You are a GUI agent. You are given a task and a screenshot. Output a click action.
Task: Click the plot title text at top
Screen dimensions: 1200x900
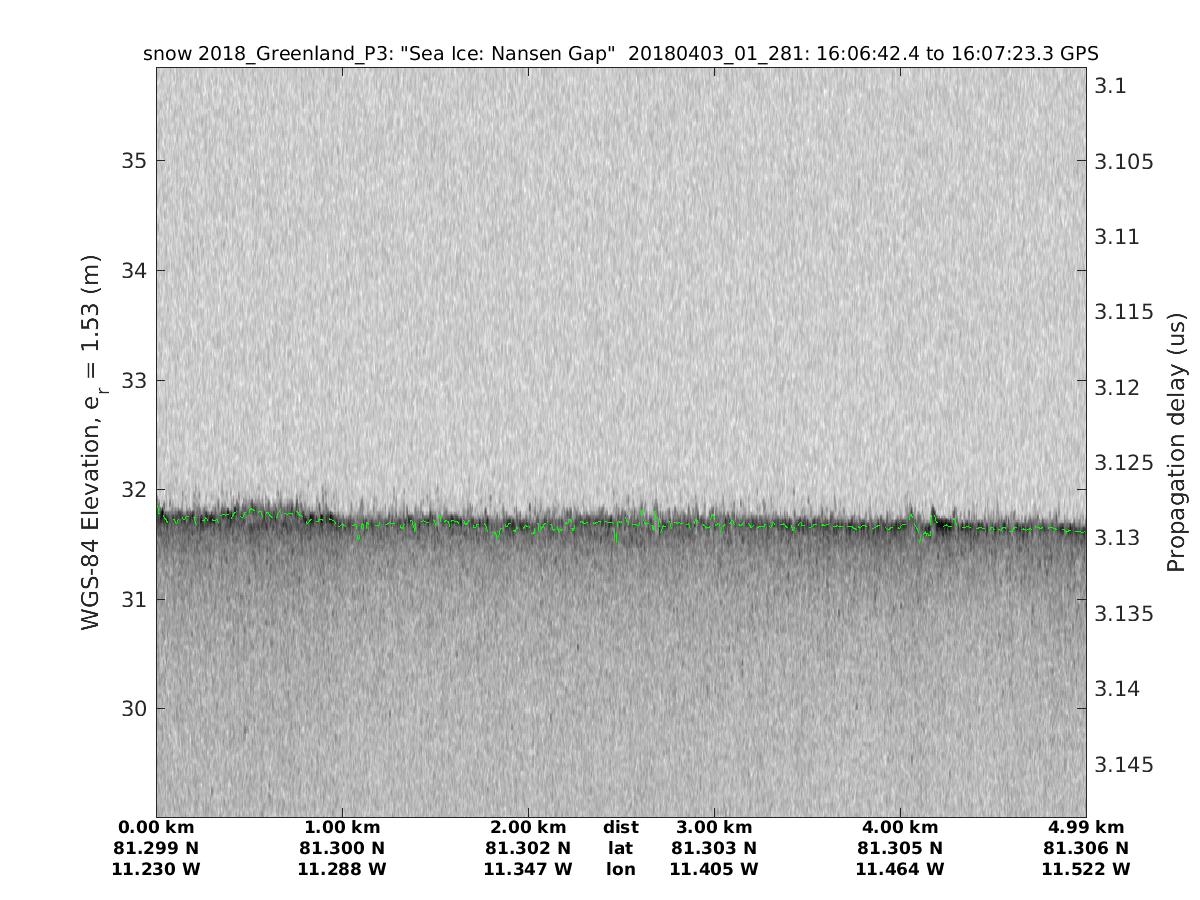pos(621,54)
